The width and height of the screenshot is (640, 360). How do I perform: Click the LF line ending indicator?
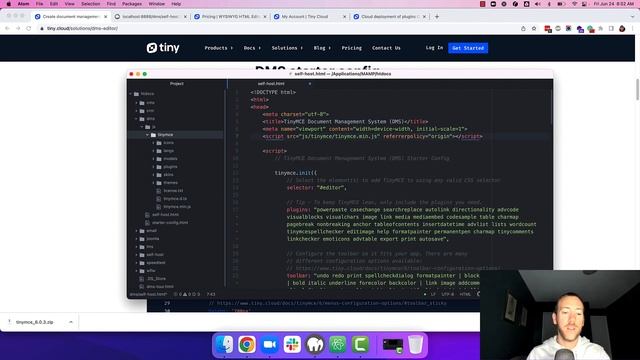pyautogui.click(x=433, y=294)
